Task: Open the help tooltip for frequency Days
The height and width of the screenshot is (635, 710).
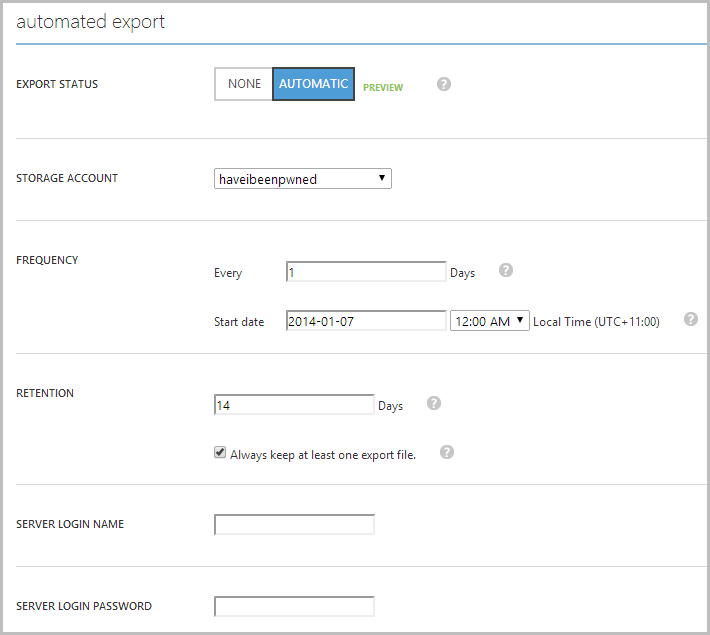Action: (506, 270)
